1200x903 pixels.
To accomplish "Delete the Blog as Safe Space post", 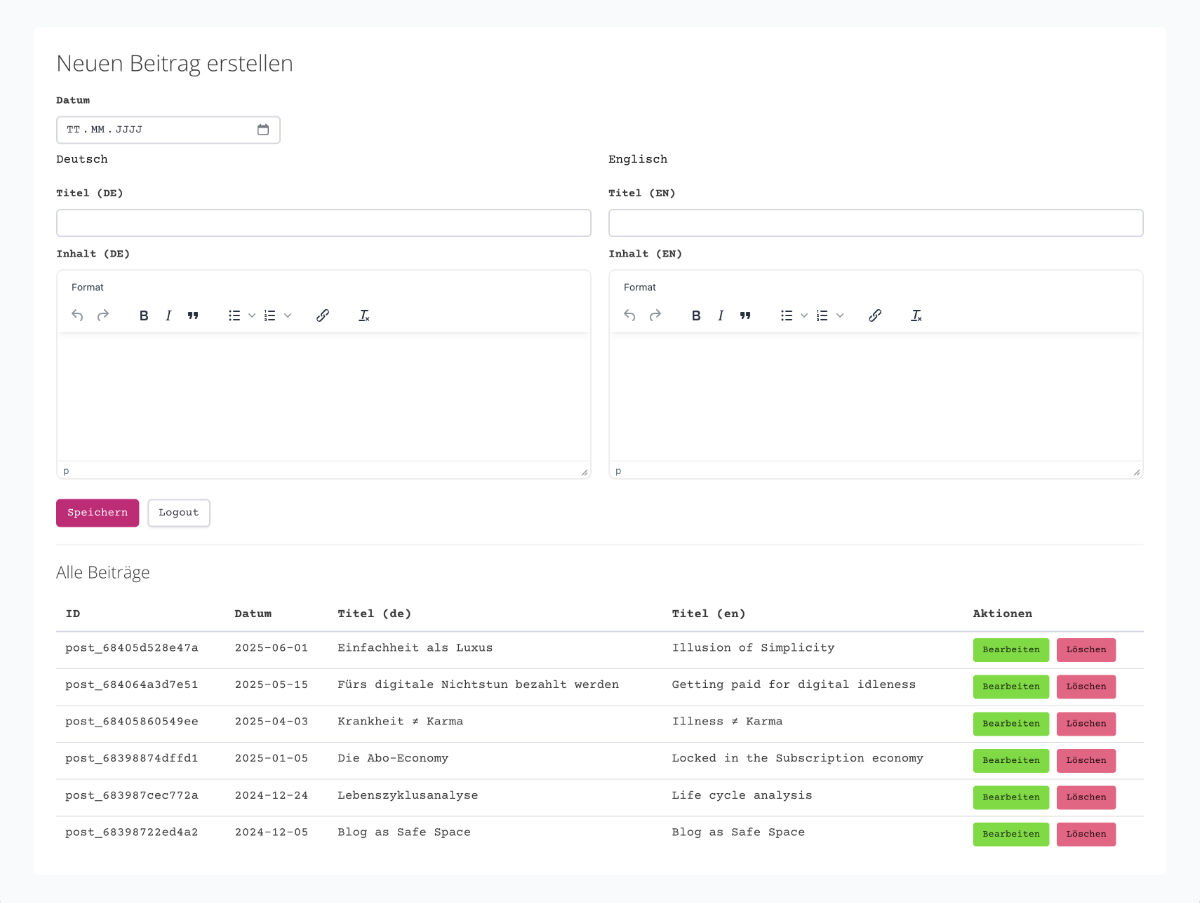I will [x=1086, y=834].
